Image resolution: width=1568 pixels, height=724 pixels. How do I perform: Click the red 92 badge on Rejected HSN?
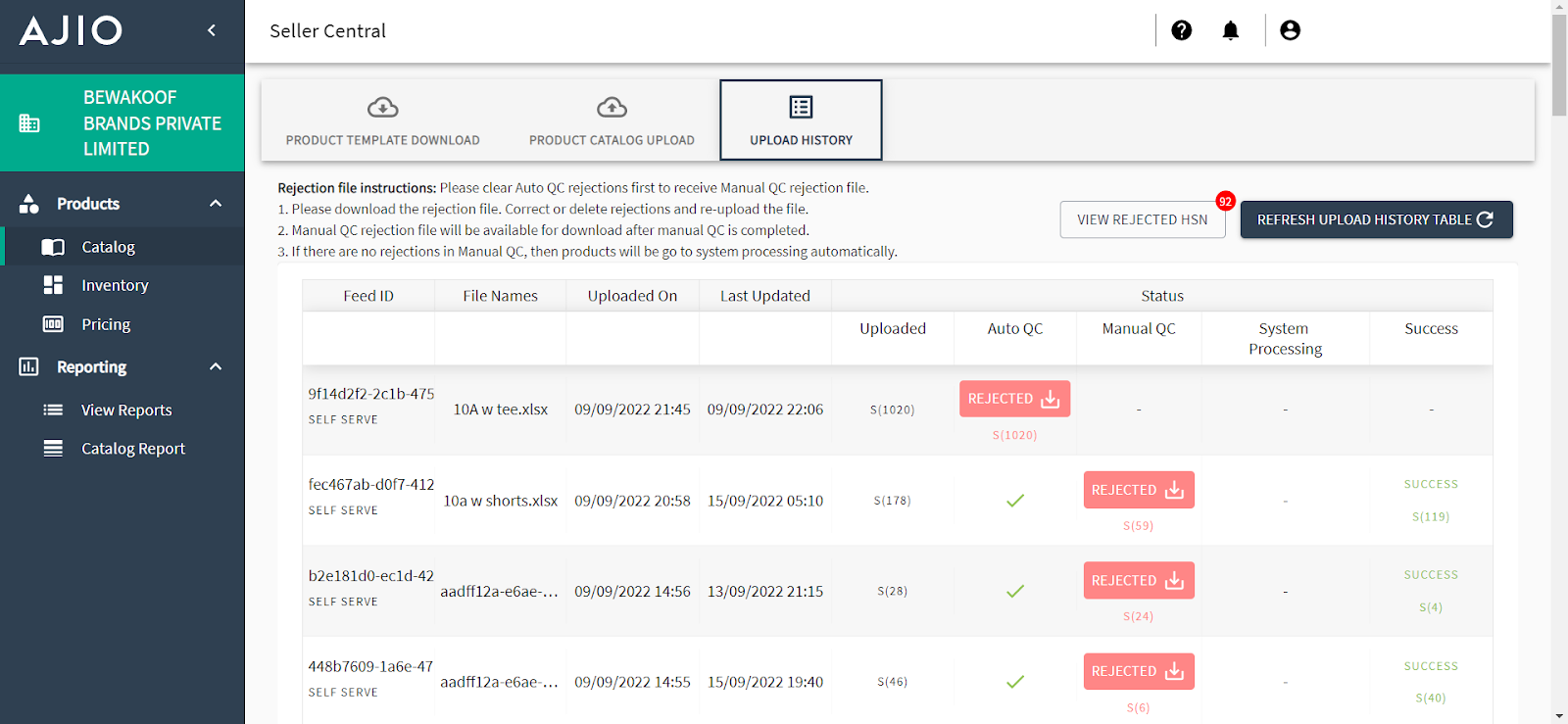click(x=1225, y=201)
